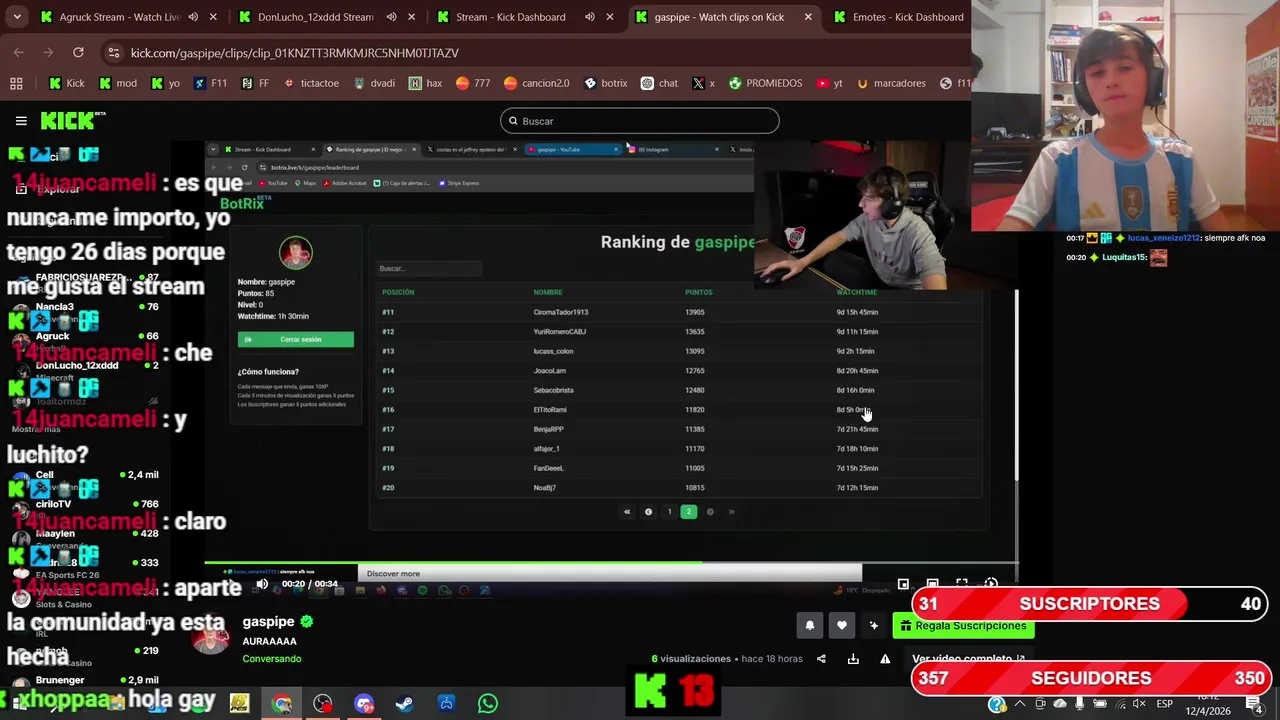The image size is (1280, 720).
Task: Open the dvadi bookmark
Action: (x=374, y=83)
